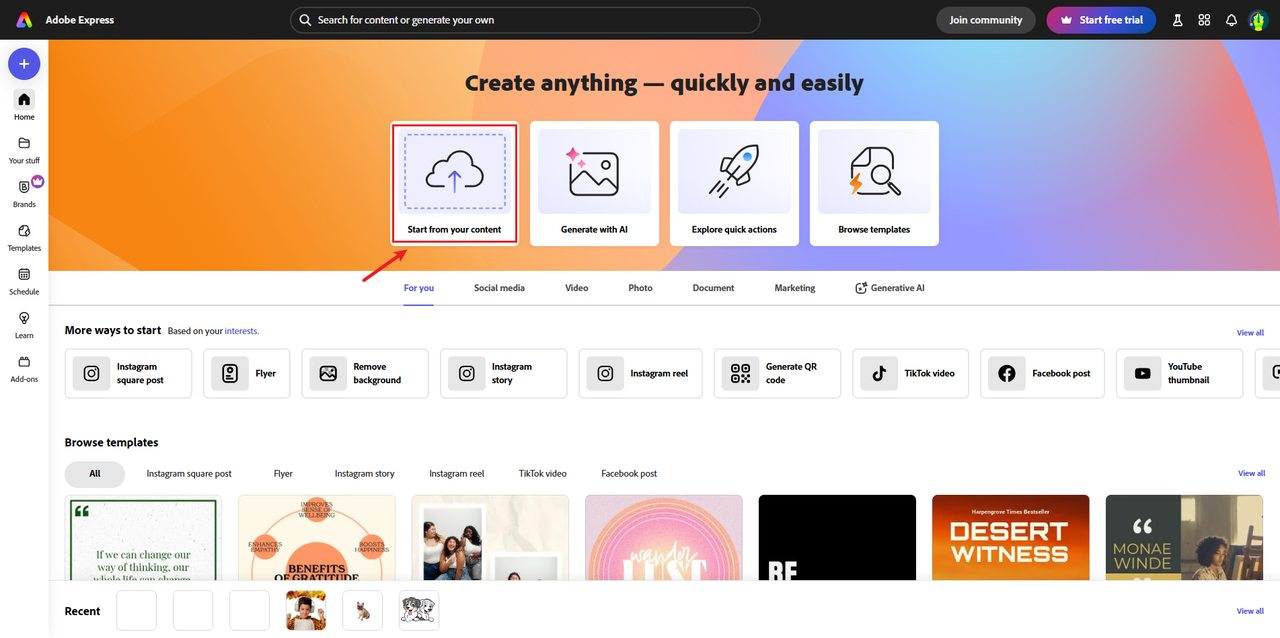This screenshot has height=638, width=1280.
Task: Click the Adobe Express logo icon
Action: pos(24,20)
